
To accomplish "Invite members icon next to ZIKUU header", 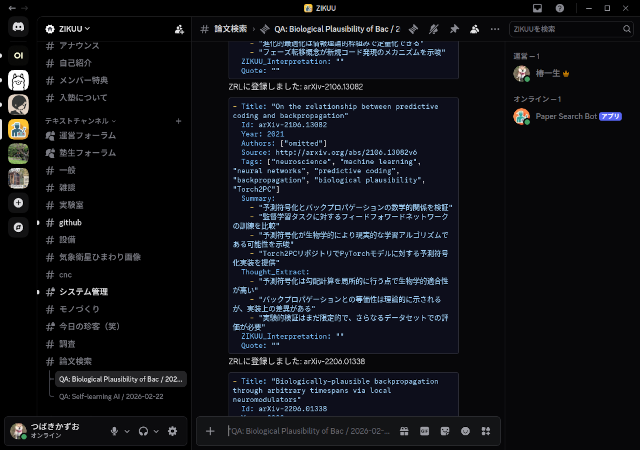I will pyautogui.click(x=179, y=29).
